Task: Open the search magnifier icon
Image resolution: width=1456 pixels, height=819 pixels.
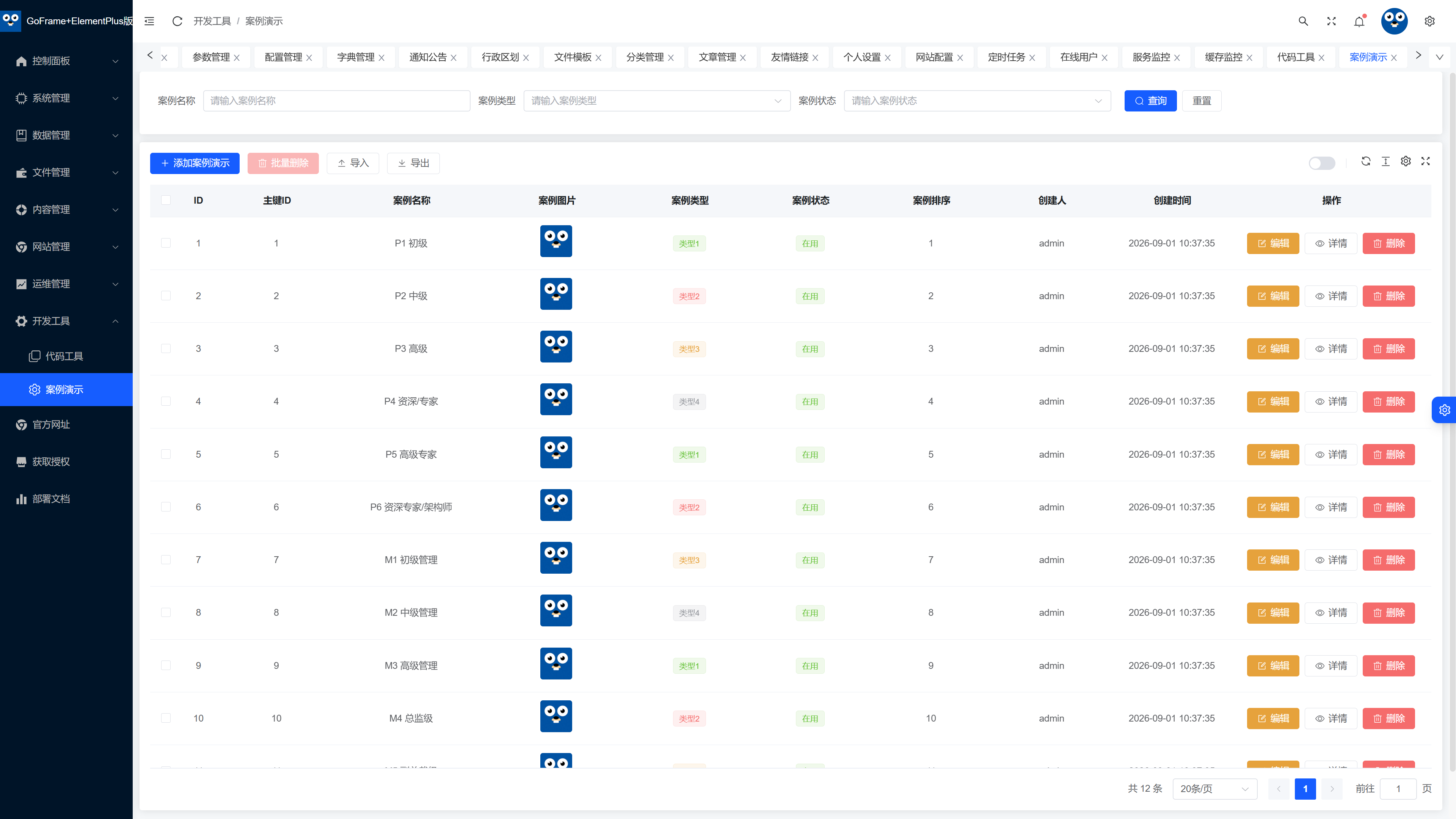Action: click(x=1304, y=21)
